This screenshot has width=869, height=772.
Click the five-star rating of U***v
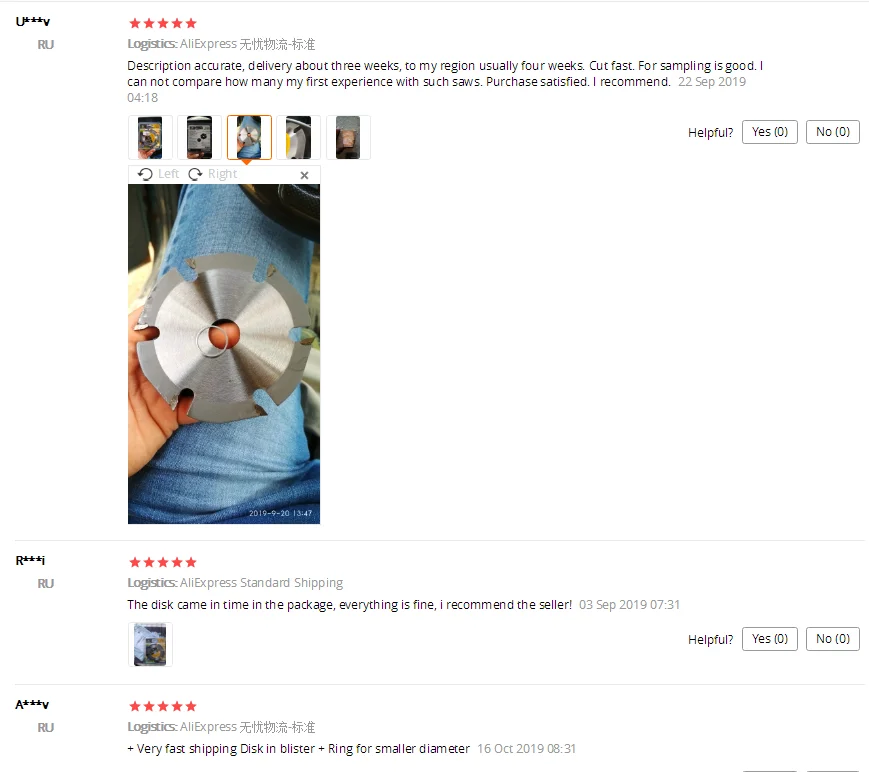163,23
